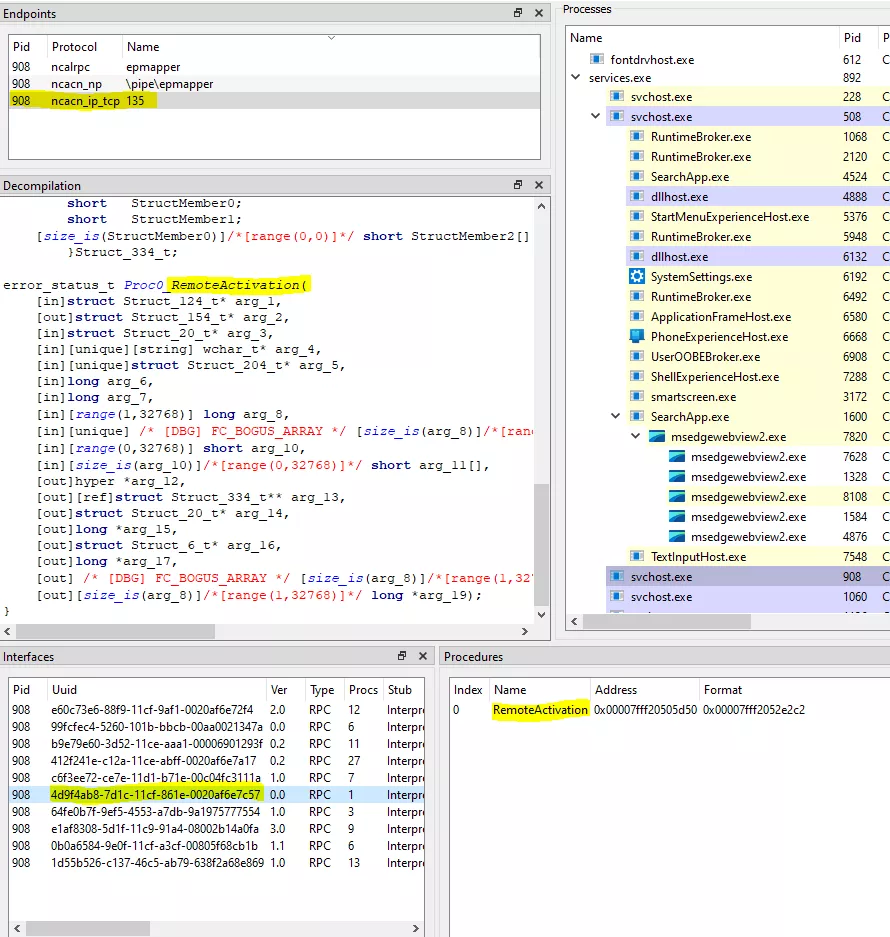Viewport: 890px width, 937px height.
Task: Collapse the SearchApp.exe 1600 subtree
Action: point(616,416)
